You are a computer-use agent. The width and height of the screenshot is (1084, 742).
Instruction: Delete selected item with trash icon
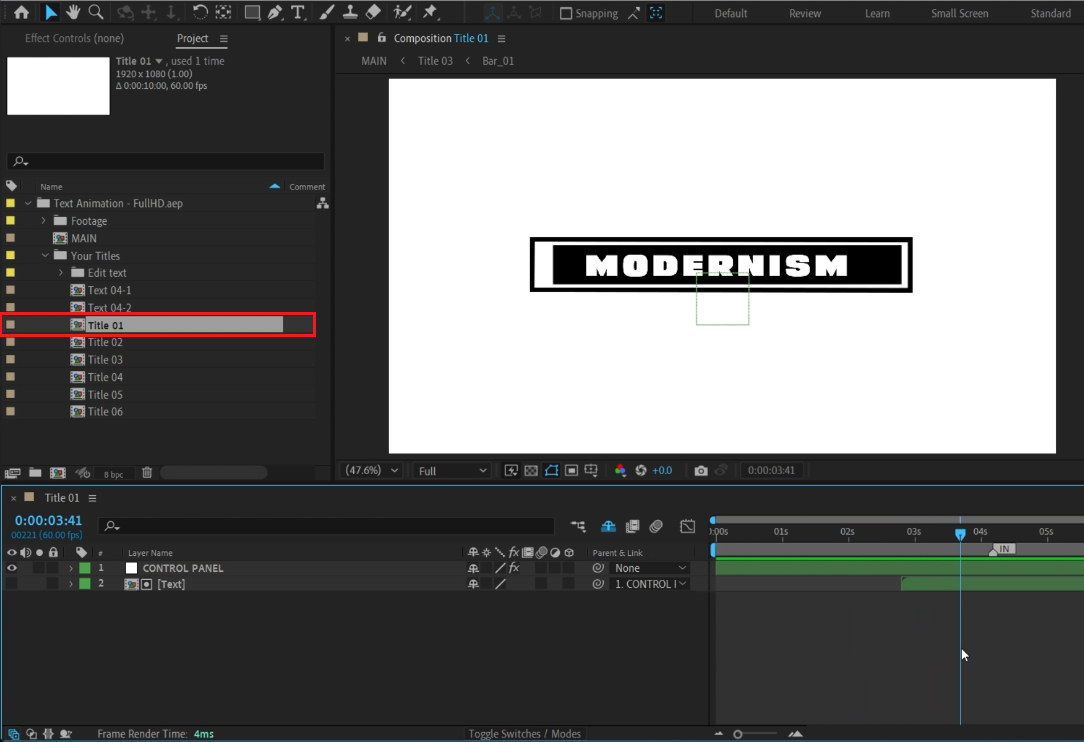(x=147, y=473)
